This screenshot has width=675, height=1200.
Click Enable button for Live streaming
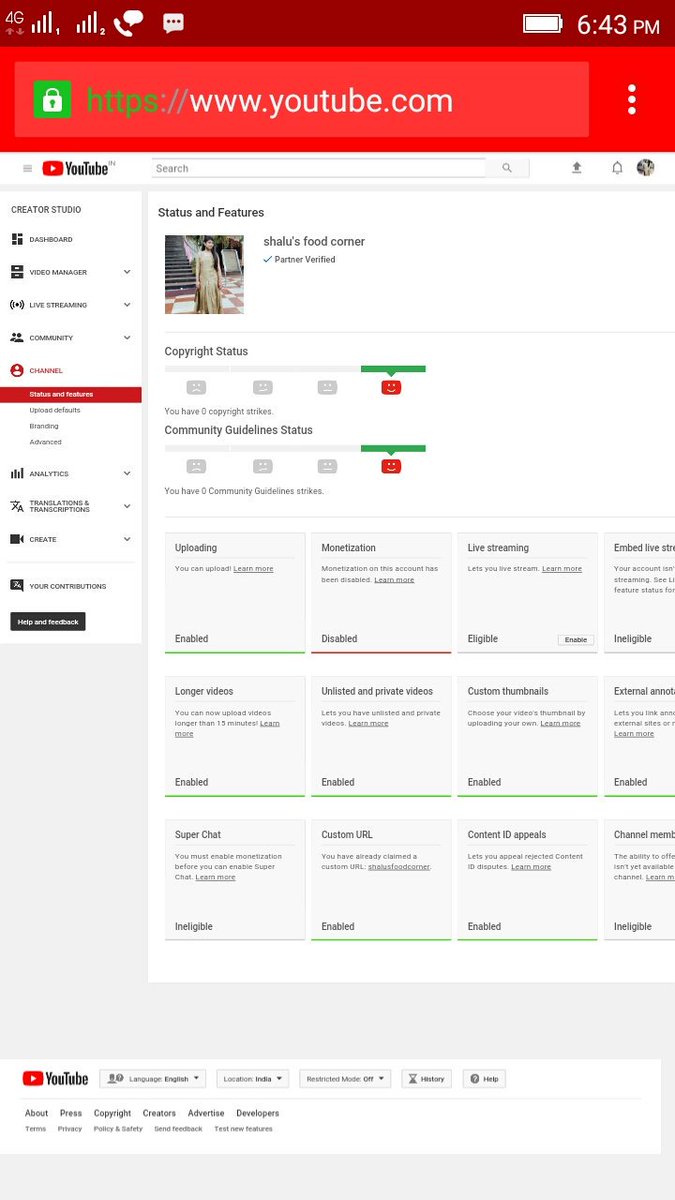coord(576,640)
